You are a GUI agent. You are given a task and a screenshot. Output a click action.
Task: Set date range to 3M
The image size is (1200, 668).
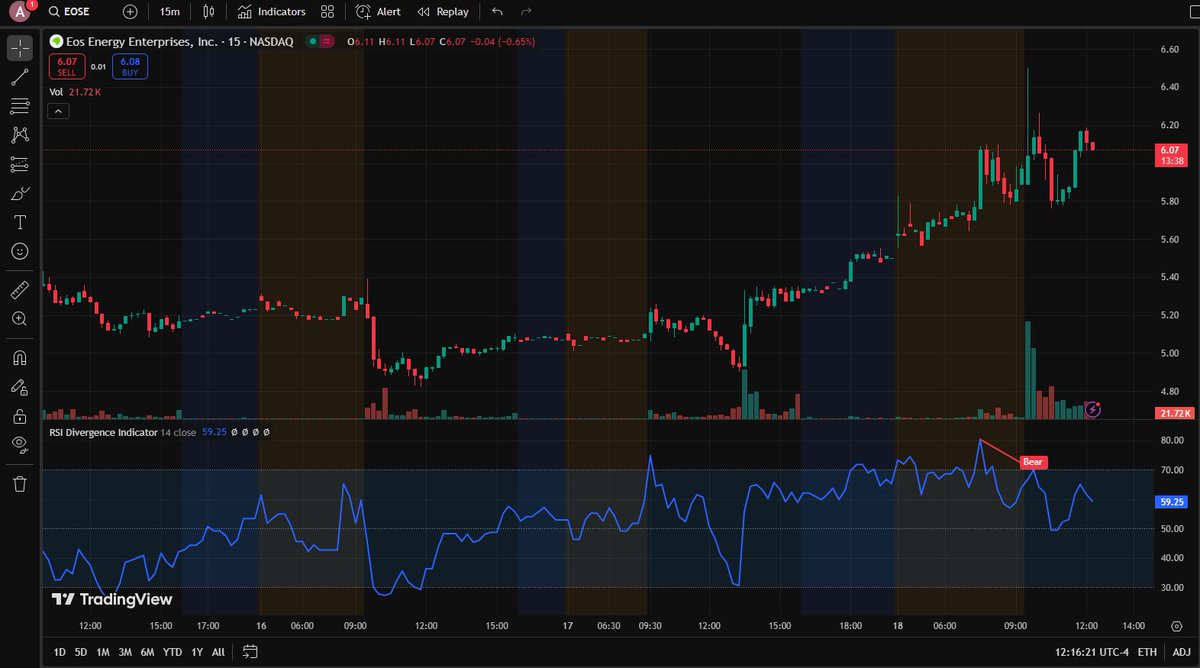tap(125, 652)
